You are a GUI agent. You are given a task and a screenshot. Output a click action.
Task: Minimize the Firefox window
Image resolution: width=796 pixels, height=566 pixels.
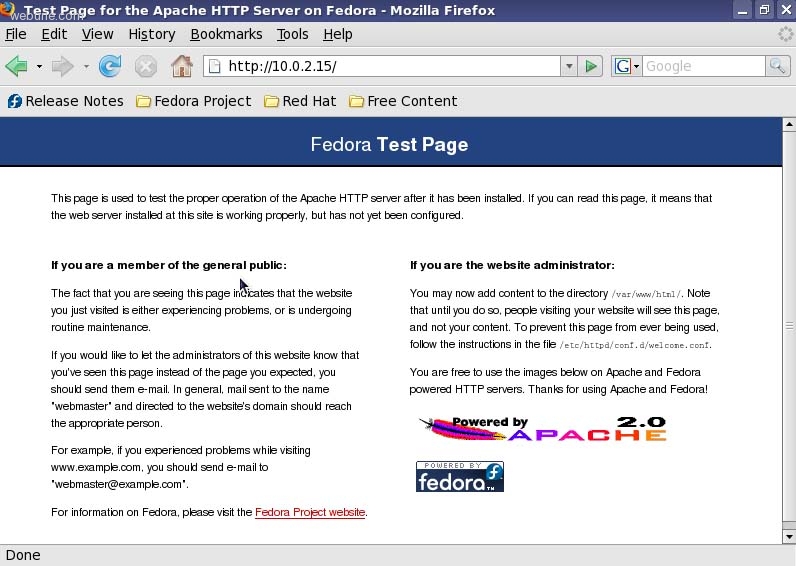point(742,10)
